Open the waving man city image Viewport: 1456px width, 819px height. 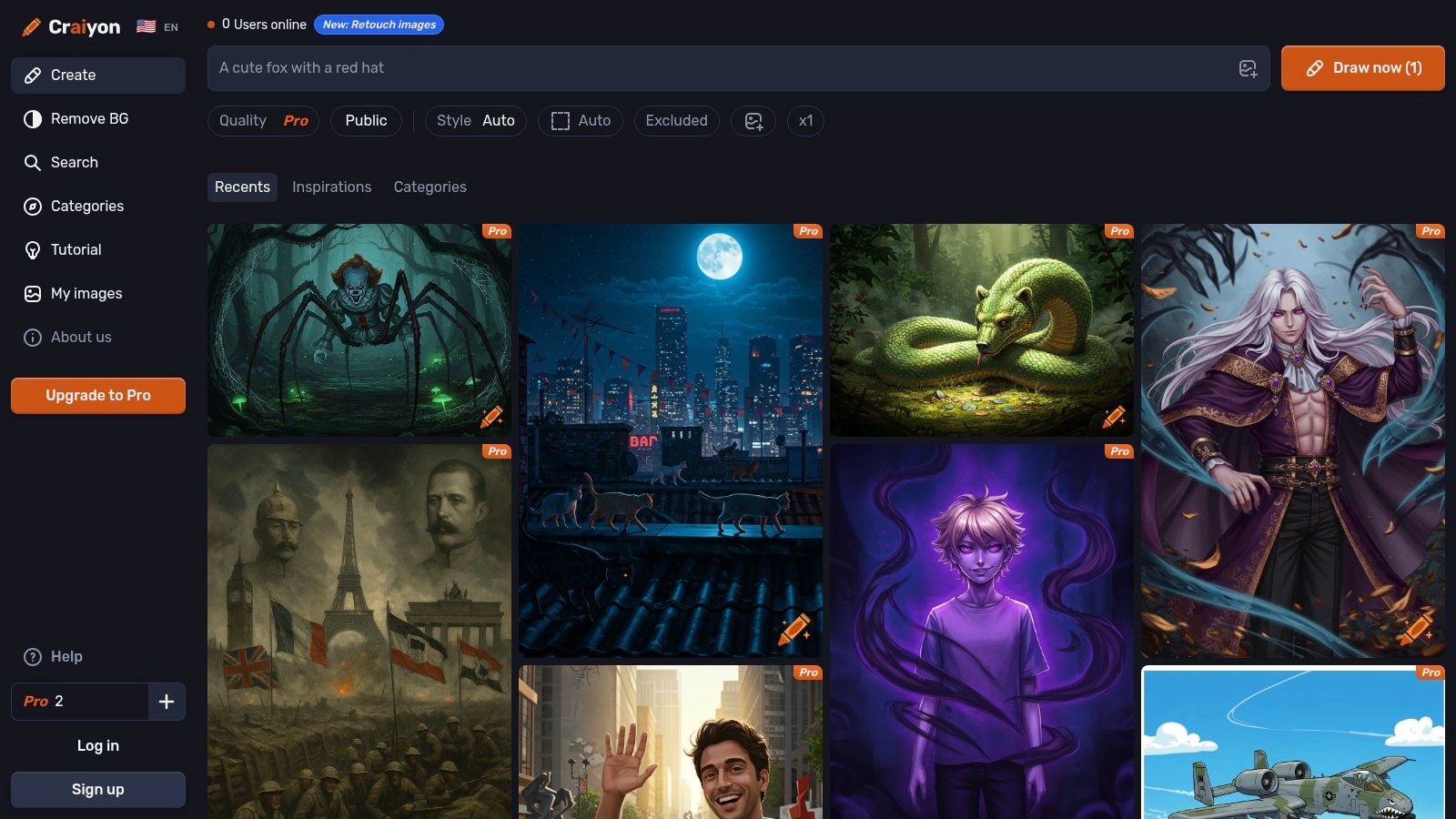pos(671,742)
